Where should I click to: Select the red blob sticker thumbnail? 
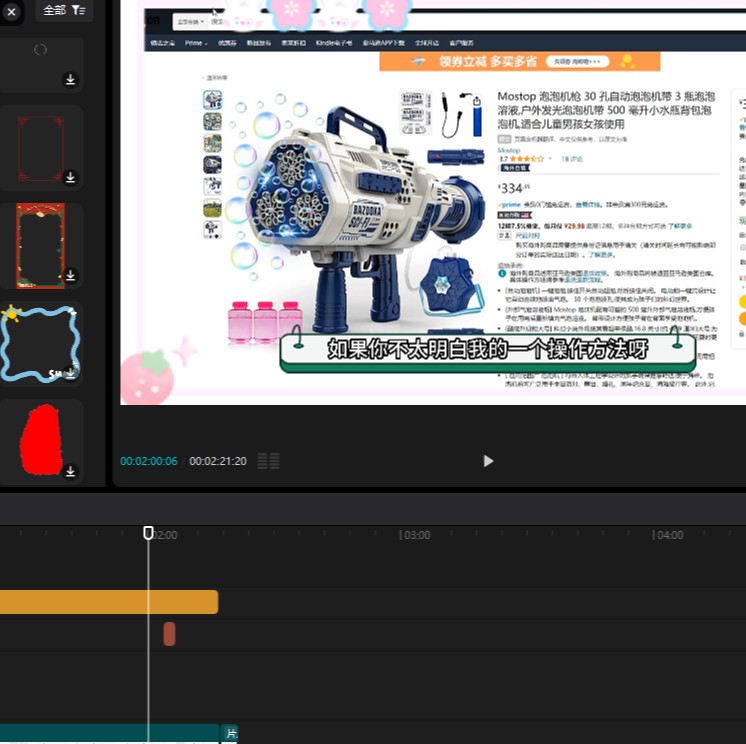(41, 440)
